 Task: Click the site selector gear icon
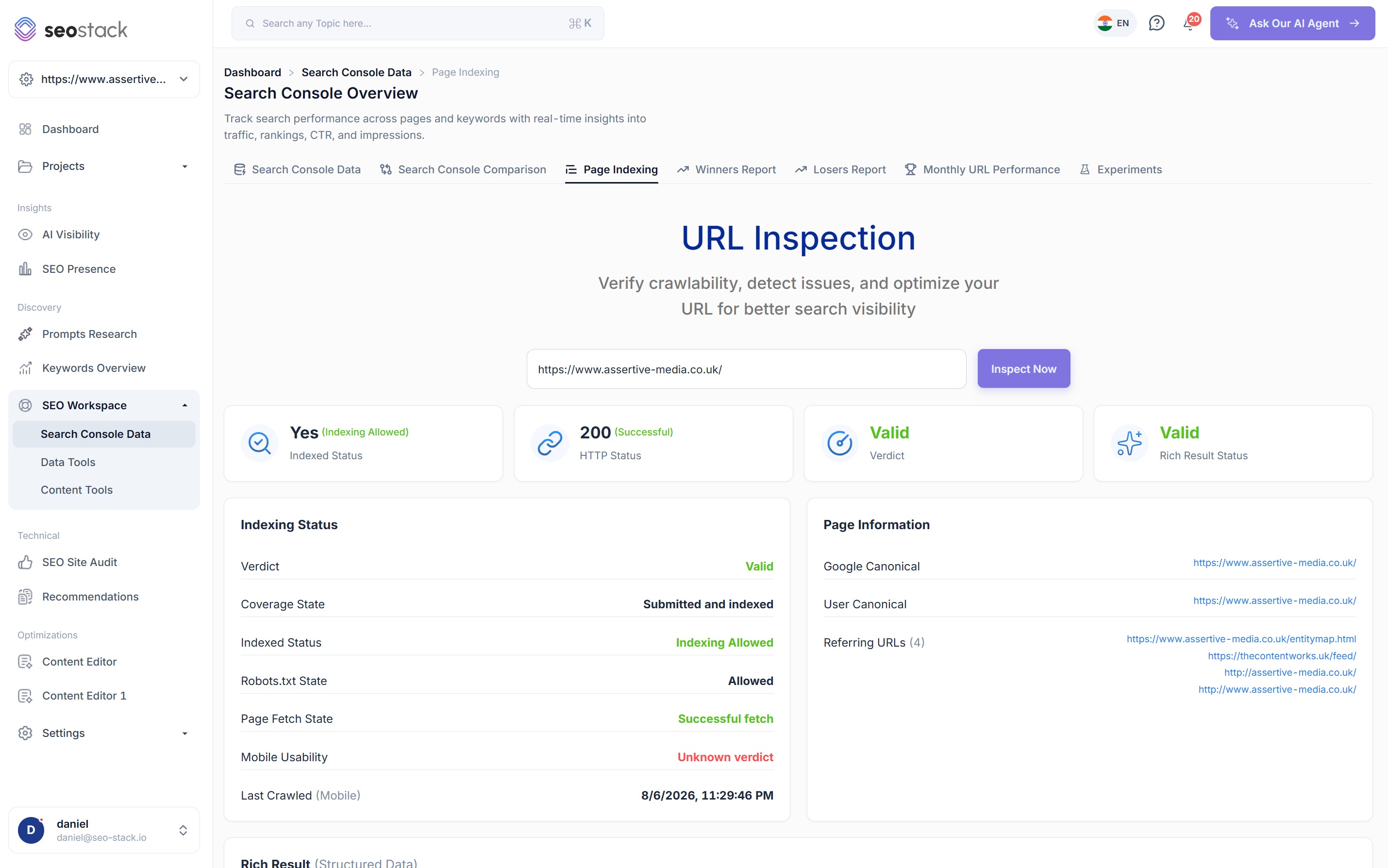[26, 79]
